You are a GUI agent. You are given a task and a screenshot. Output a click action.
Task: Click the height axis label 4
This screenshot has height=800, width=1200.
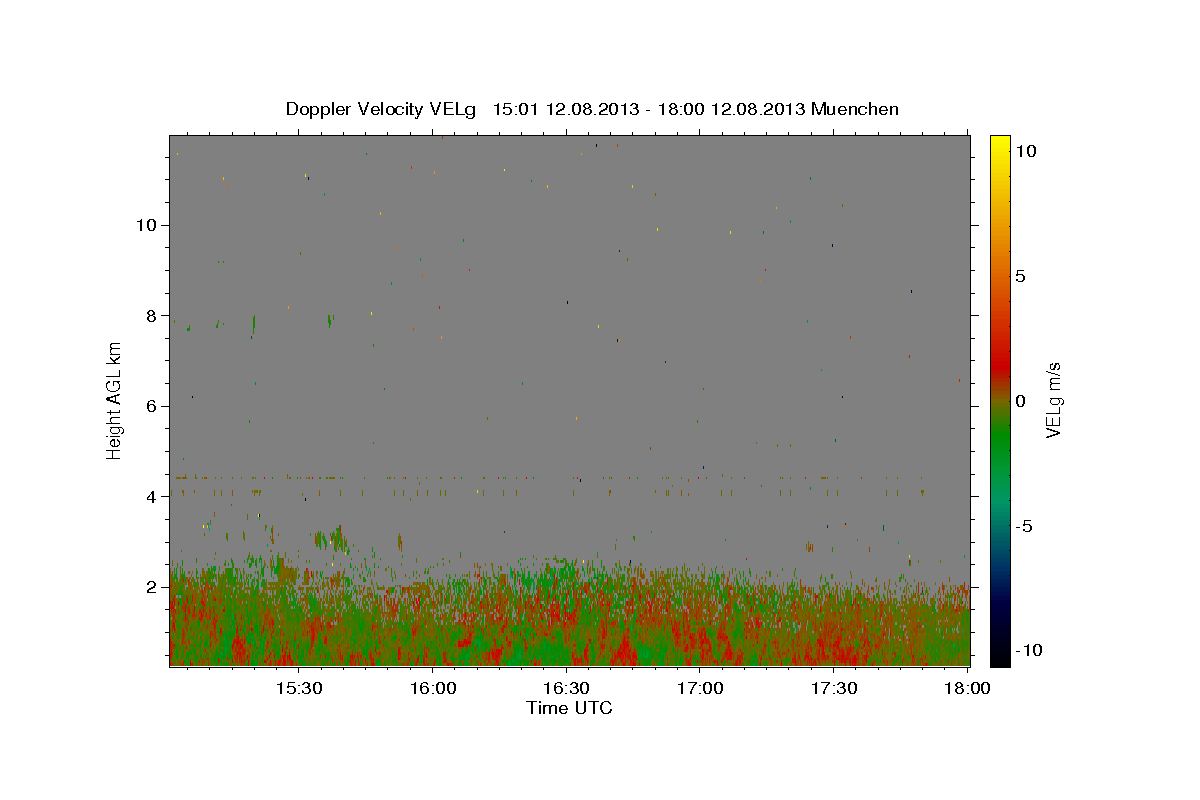click(153, 496)
